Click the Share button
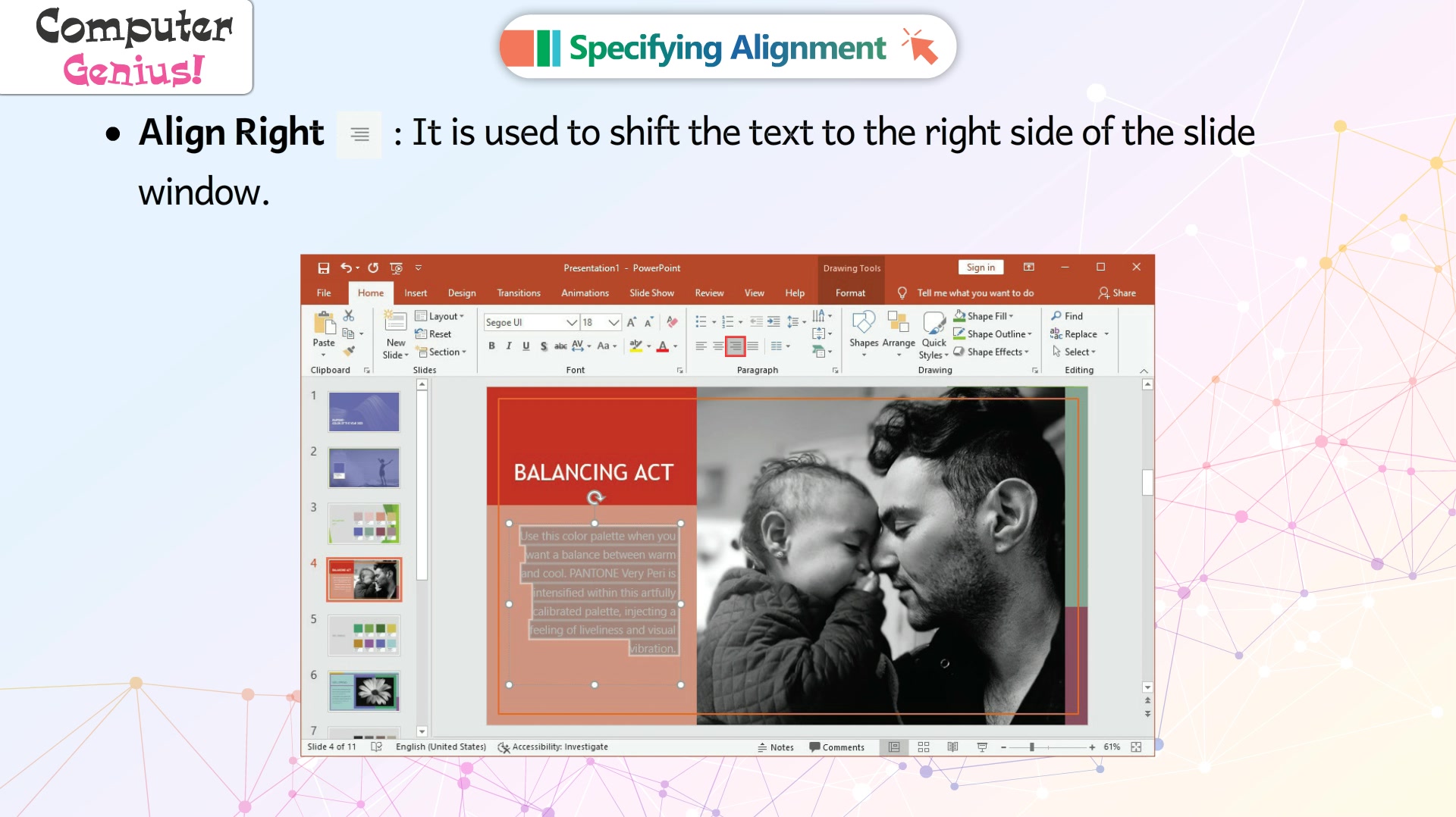Image resolution: width=1456 pixels, height=817 pixels. point(1117,293)
